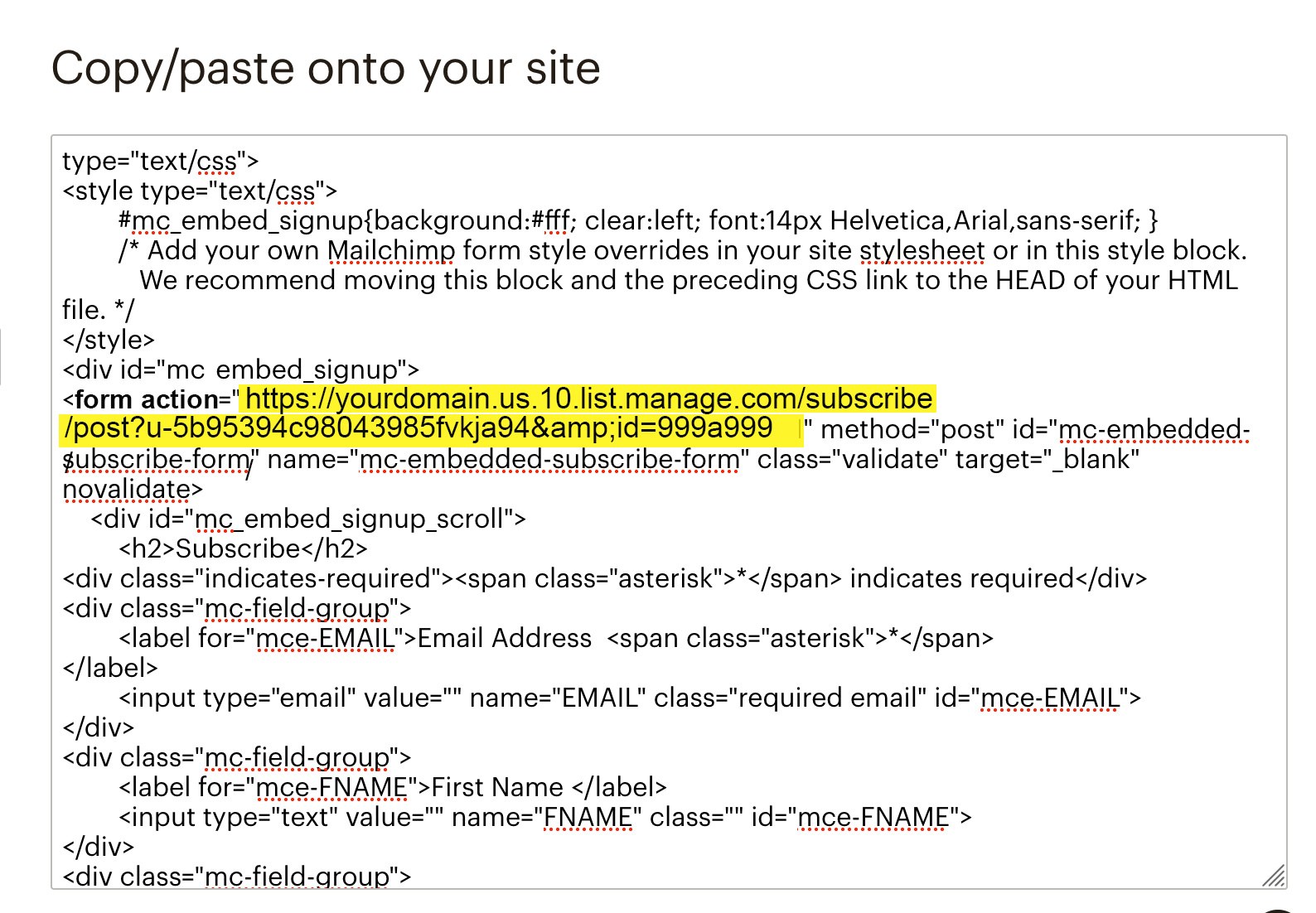The height and width of the screenshot is (913, 1316).
Task: Click the word "Mailchimp" in the comment
Action: coord(391,250)
